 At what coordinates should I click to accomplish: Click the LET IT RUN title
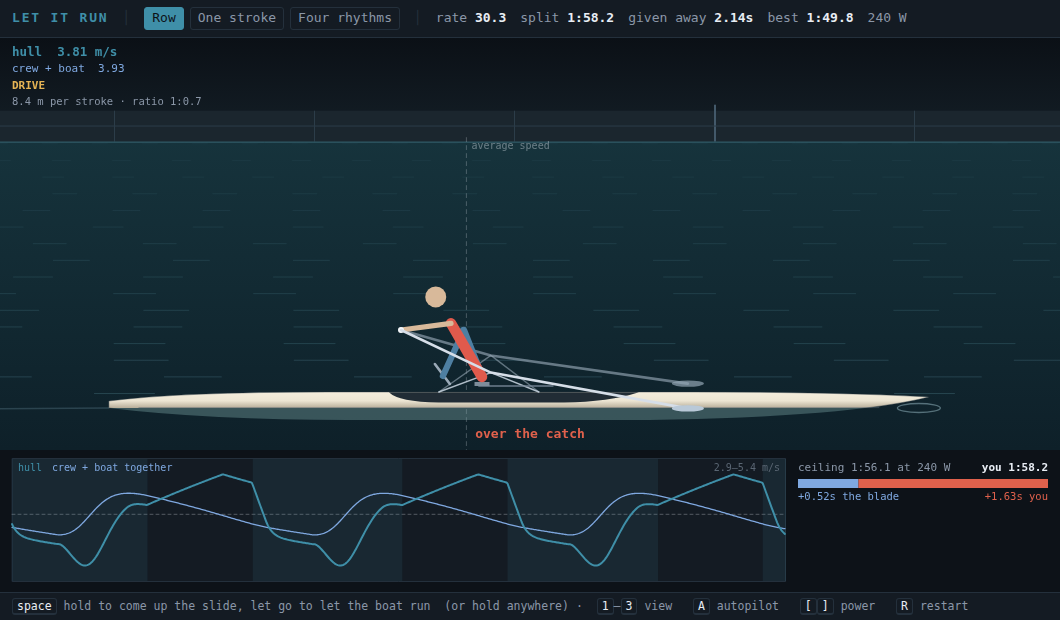click(59, 18)
